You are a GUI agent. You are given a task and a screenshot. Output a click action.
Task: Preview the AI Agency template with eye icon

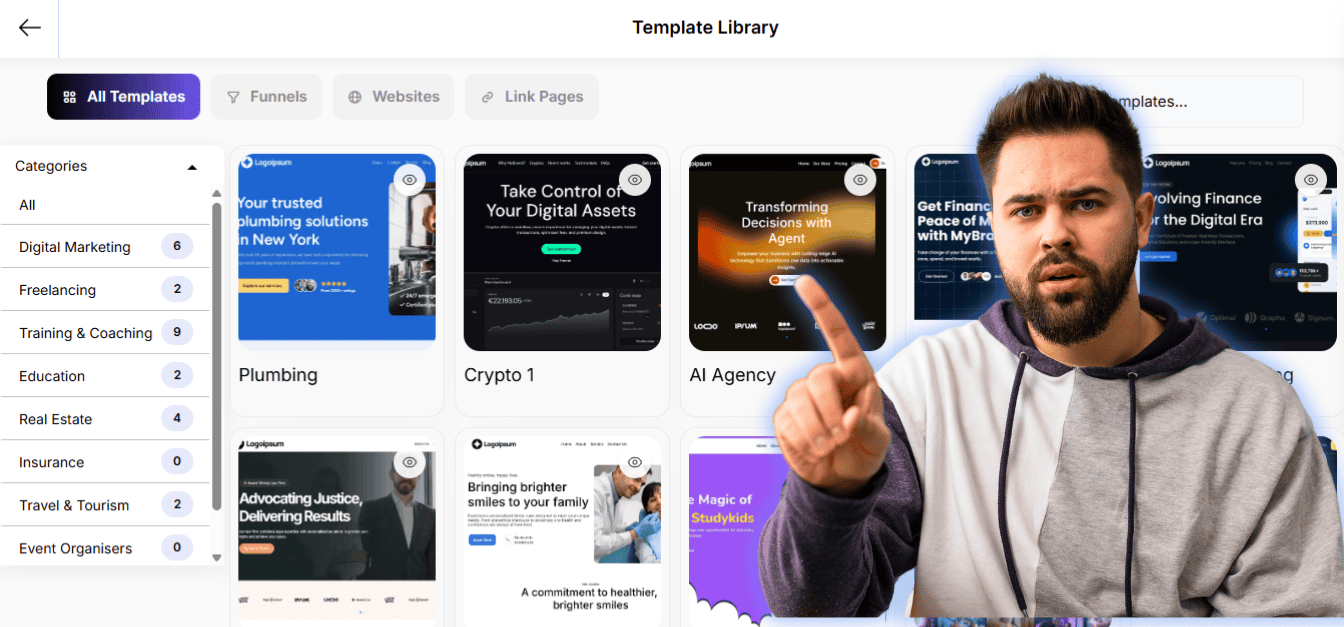pyautogui.click(x=860, y=180)
